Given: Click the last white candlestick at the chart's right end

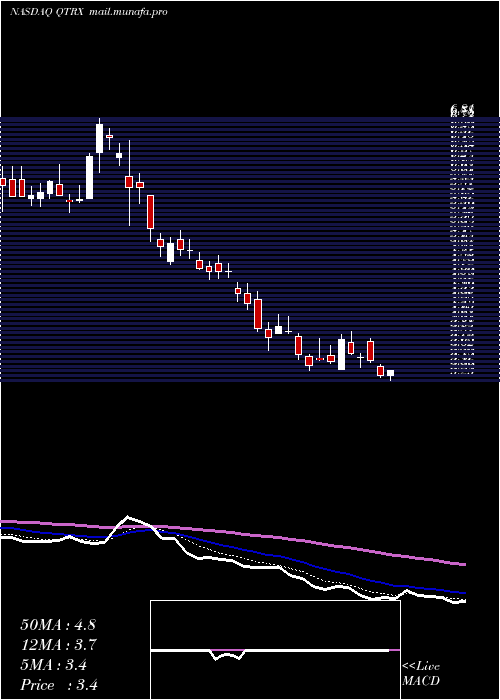Looking at the screenshot, I should click(x=391, y=375).
